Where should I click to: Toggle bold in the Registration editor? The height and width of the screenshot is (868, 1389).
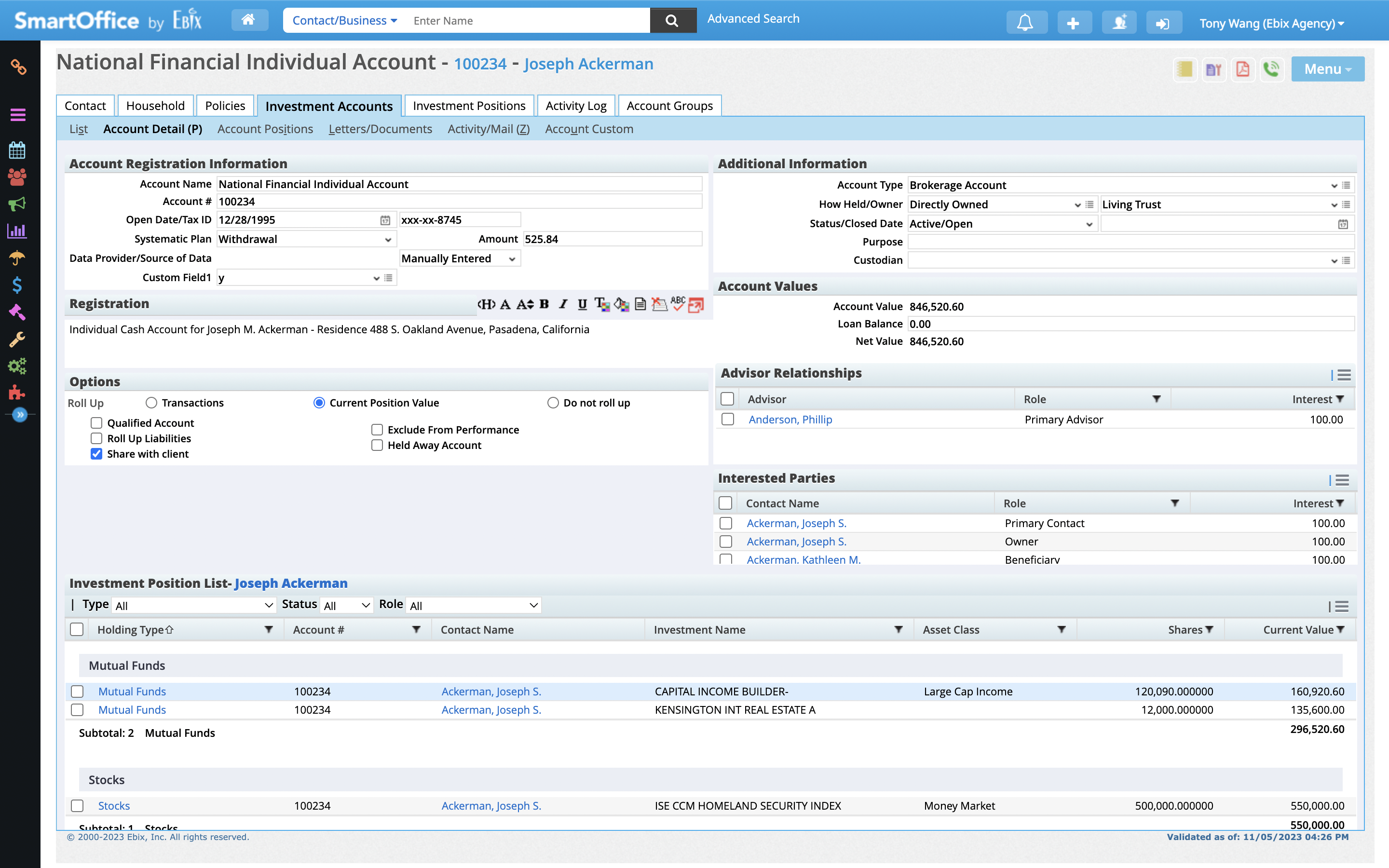point(544,304)
